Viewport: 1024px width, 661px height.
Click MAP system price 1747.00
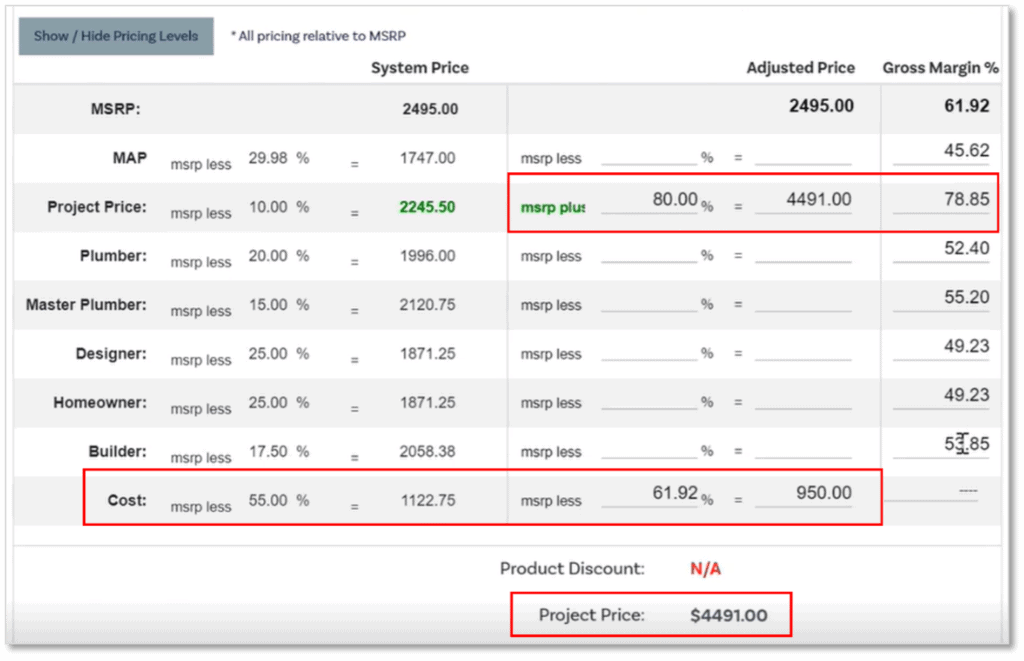(427, 158)
